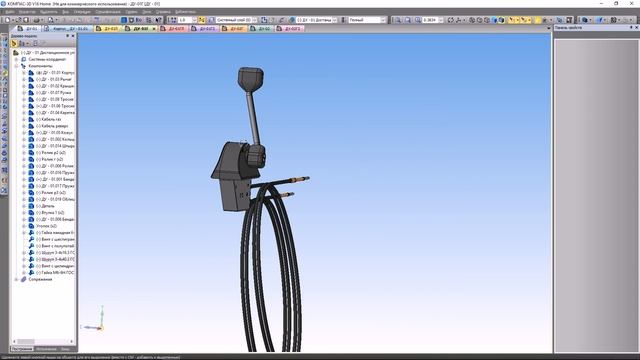Click the icon left of the layer dropdown

point(211,20)
